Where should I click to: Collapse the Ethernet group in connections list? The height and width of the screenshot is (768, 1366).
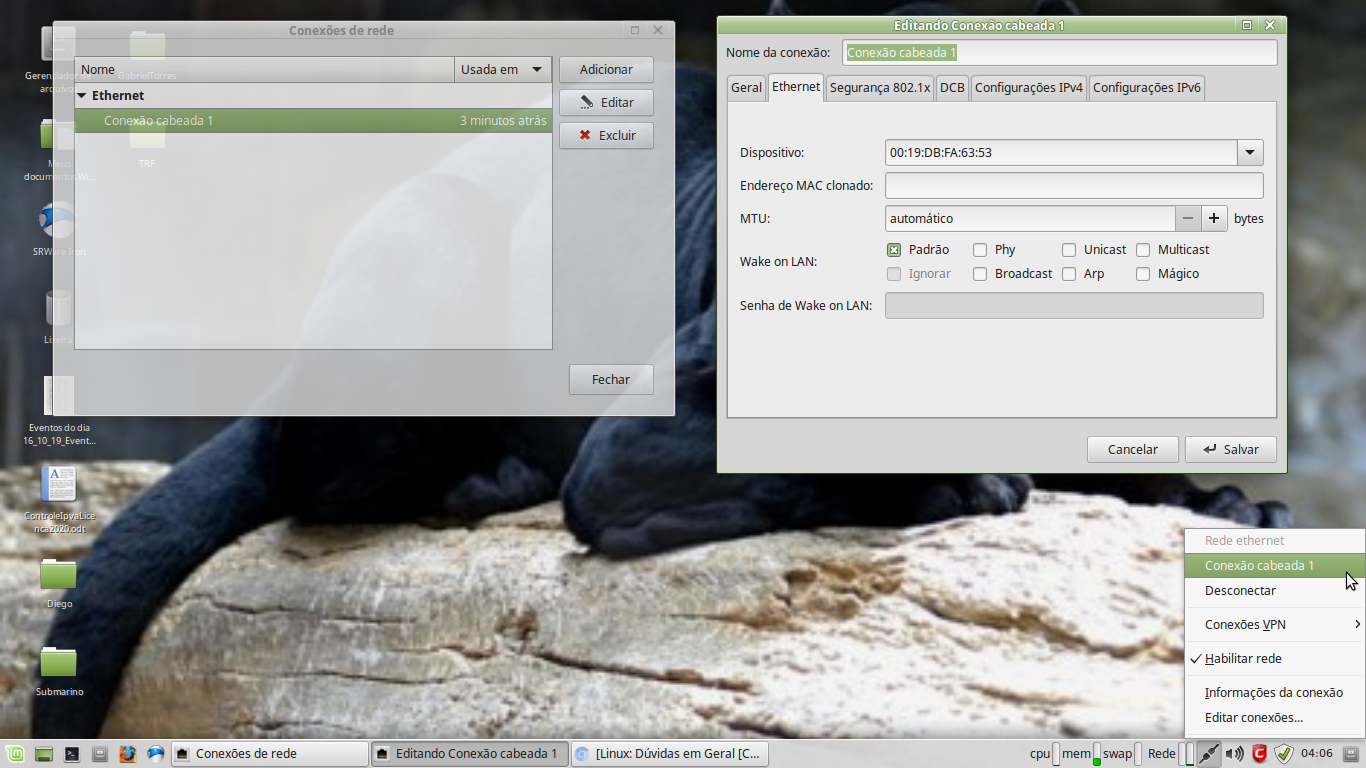(x=82, y=96)
